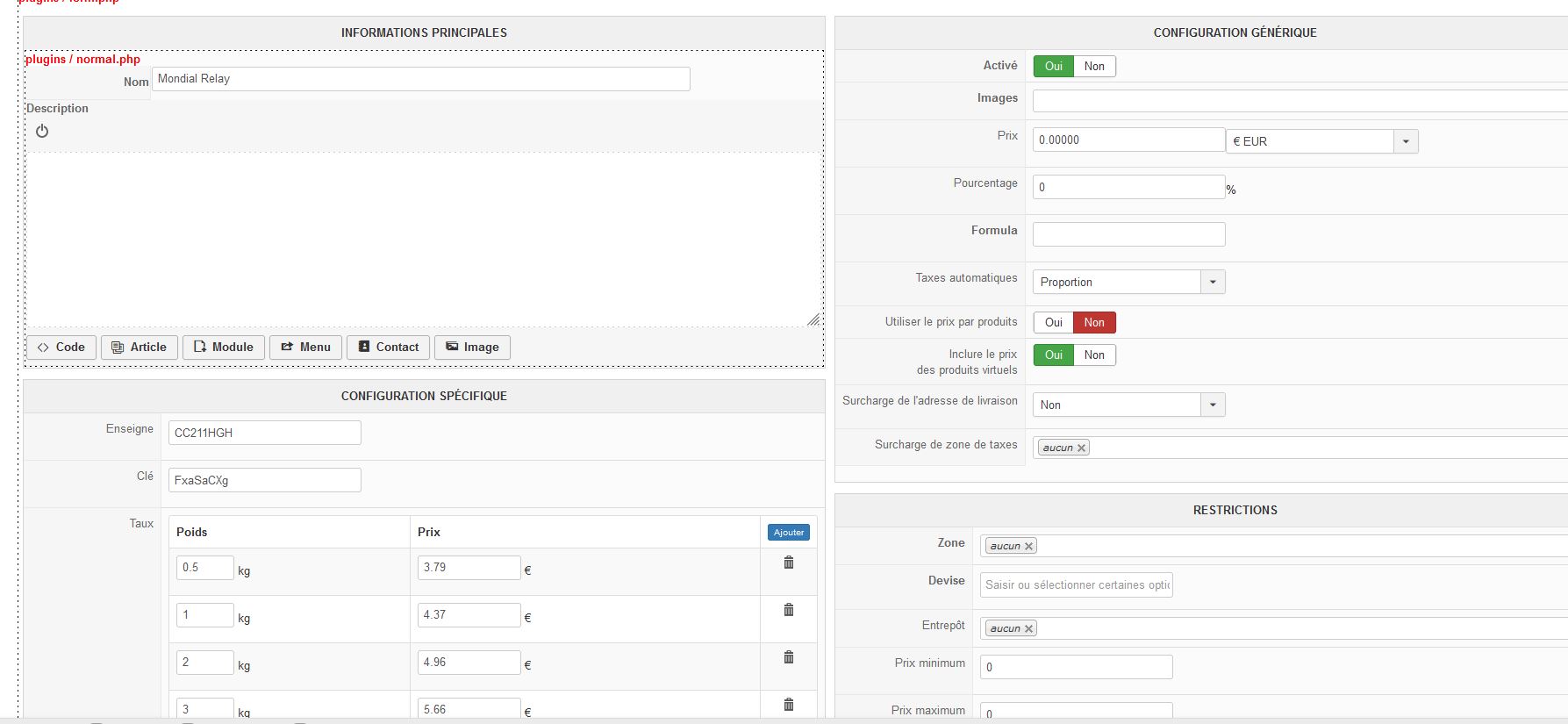Click Ajouter to add a rate row

click(x=789, y=533)
